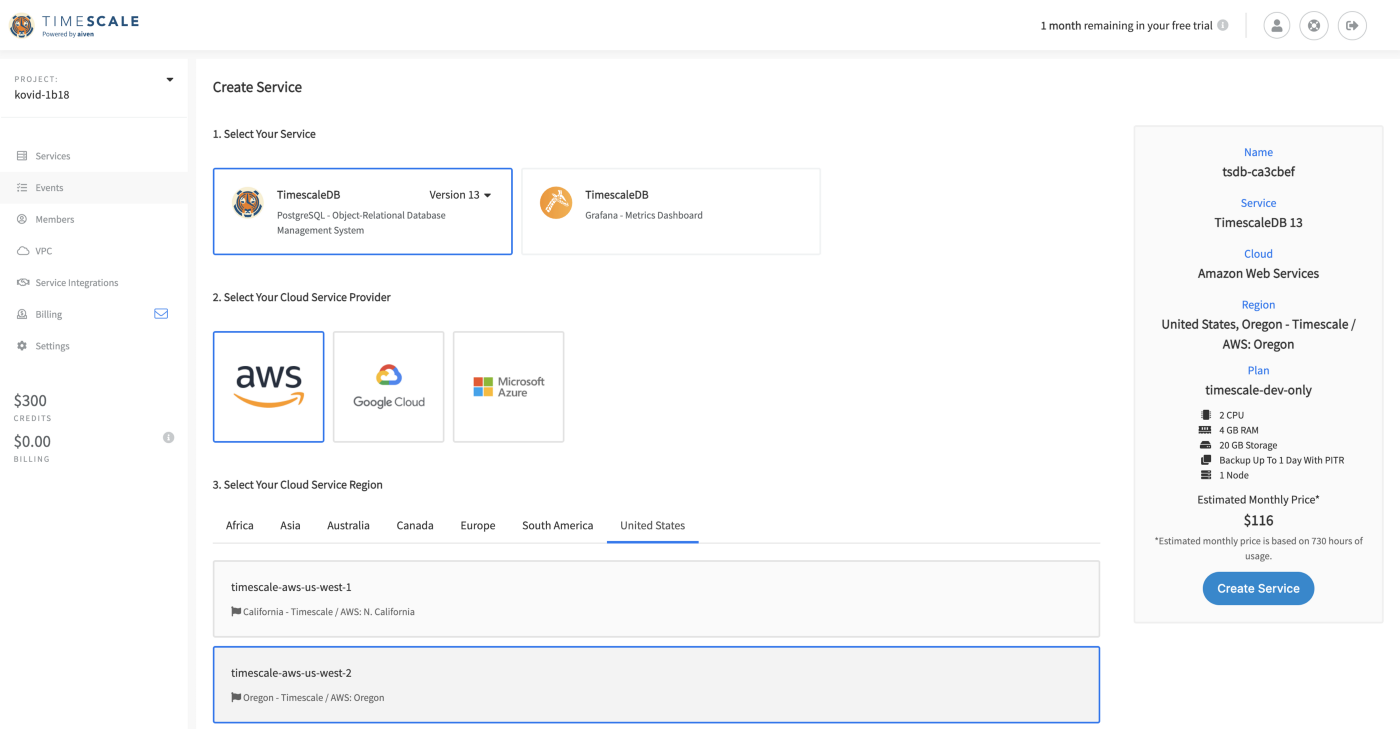Click the node server icon in plan summary

coord(1205,476)
